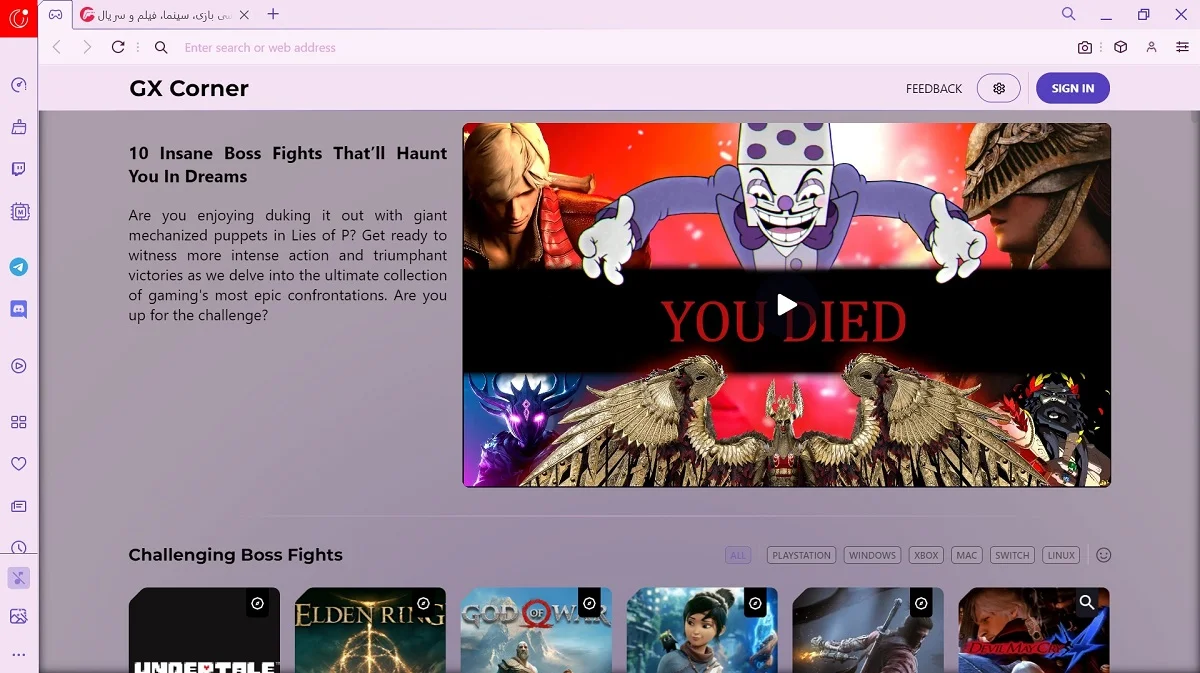The image size is (1200, 673).
Task: Open the Devil May Cry game card
Action: click(x=1034, y=630)
